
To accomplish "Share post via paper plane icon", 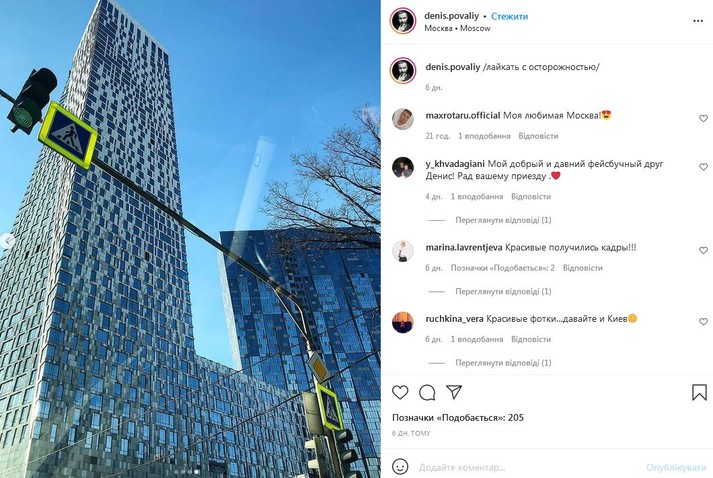I will pos(454,392).
